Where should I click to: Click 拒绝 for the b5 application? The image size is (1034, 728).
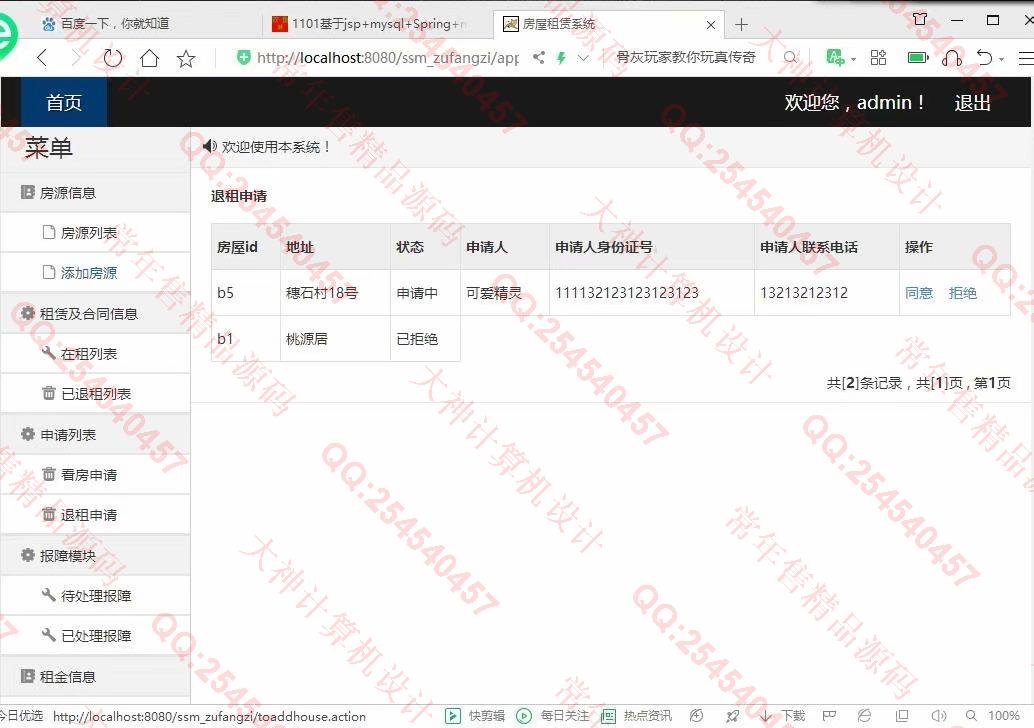tap(962, 293)
